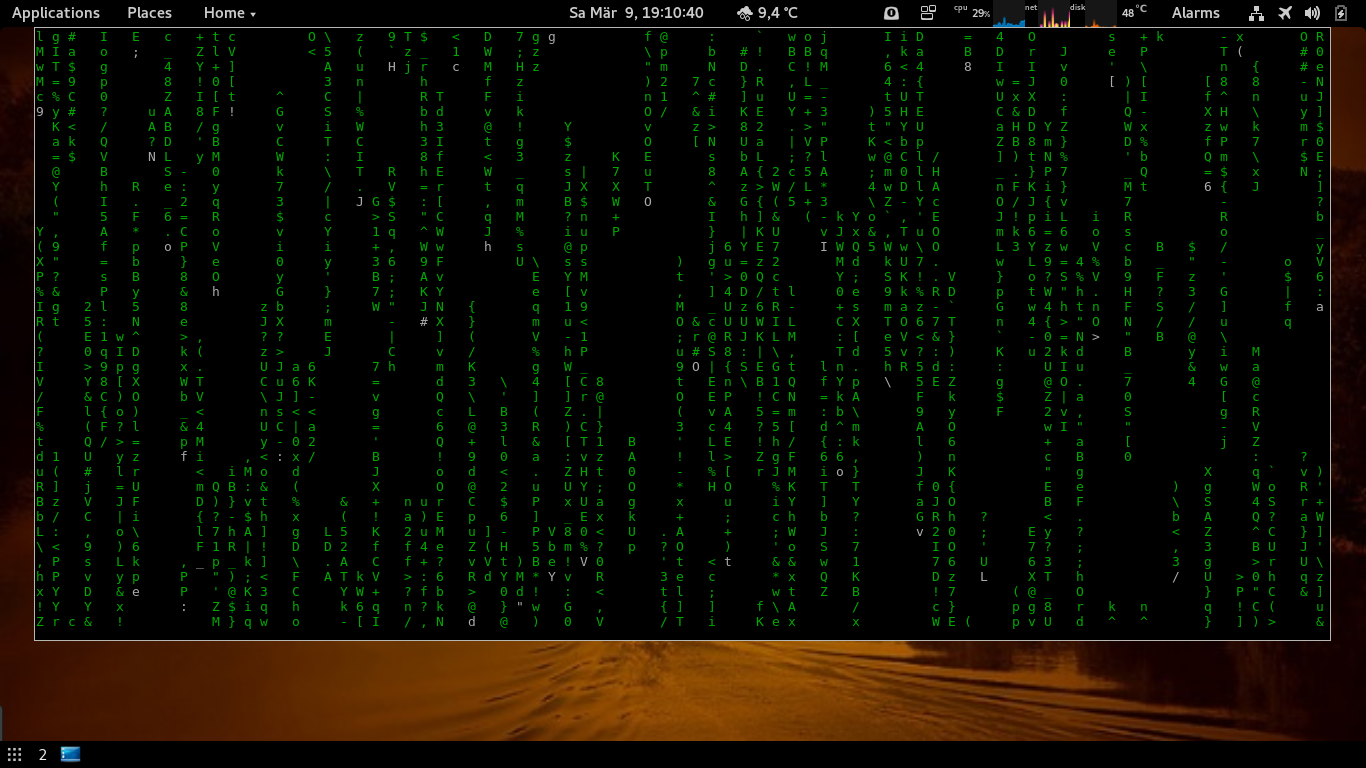Open the Alarms panel item

click(x=1195, y=13)
